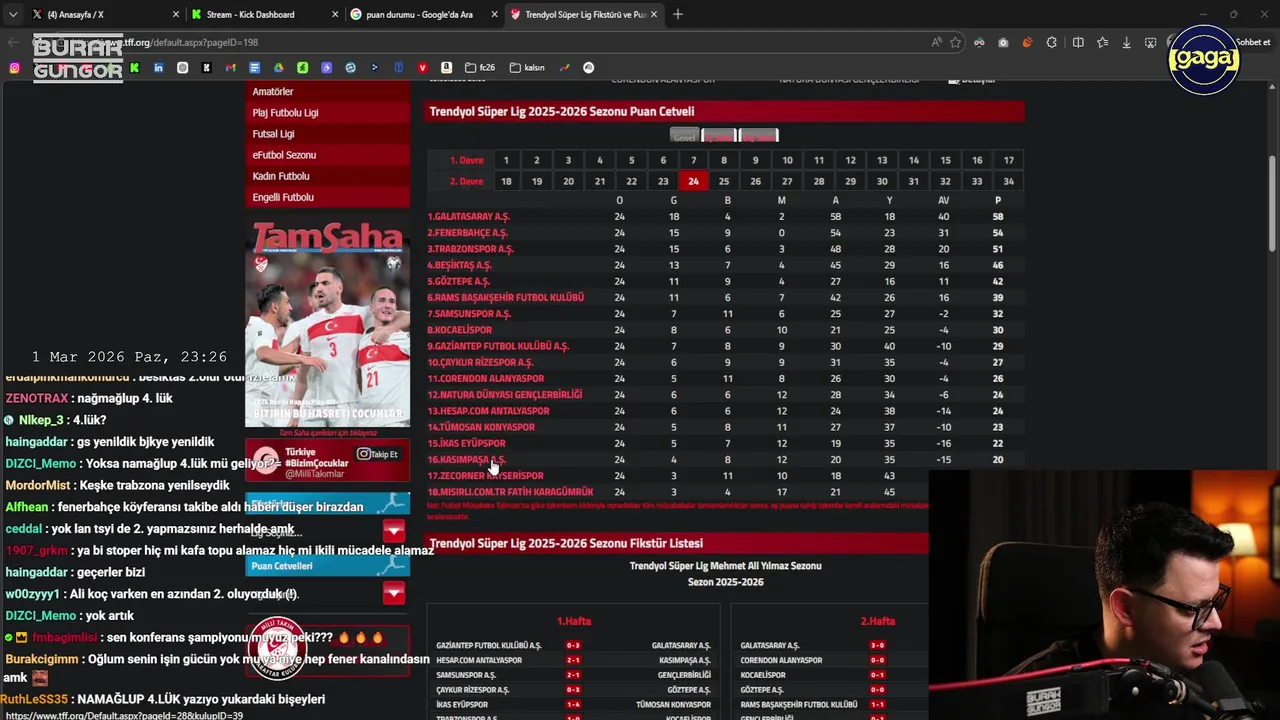Open the Trabzonspor A.Ş. team link
The image size is (1280, 720).
tap(470, 249)
